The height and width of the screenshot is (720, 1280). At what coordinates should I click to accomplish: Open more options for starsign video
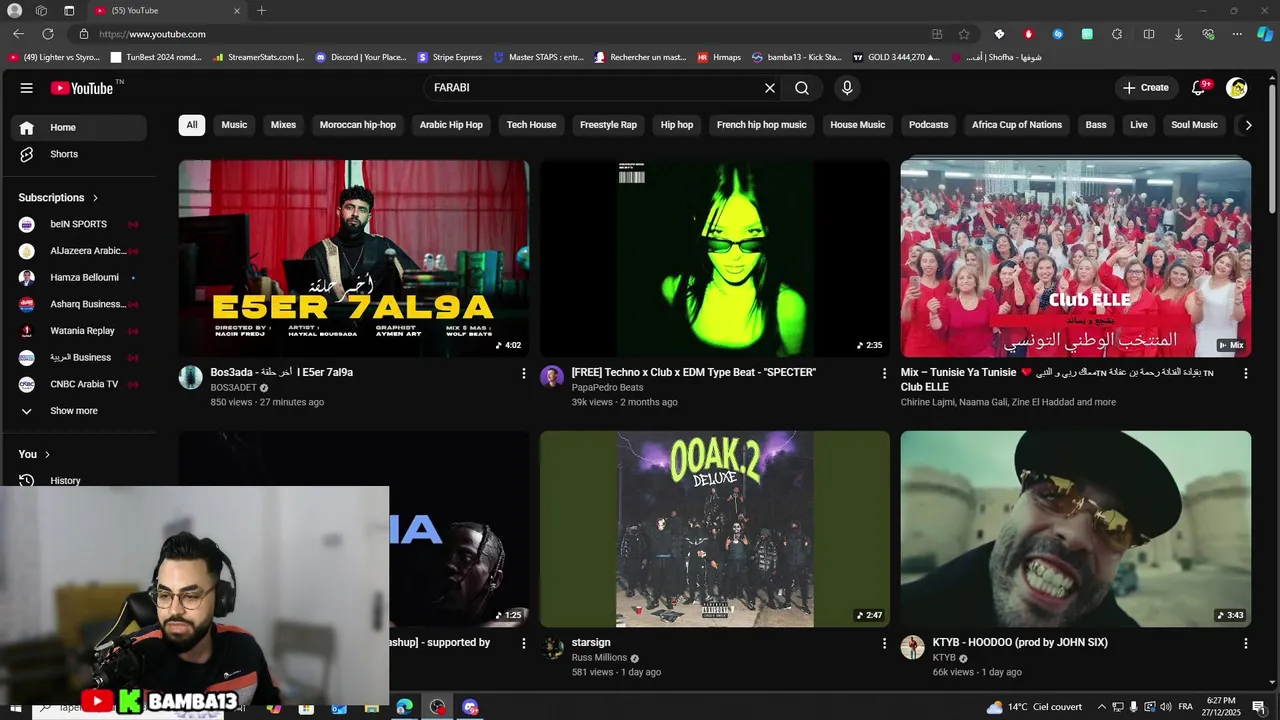[x=884, y=643]
